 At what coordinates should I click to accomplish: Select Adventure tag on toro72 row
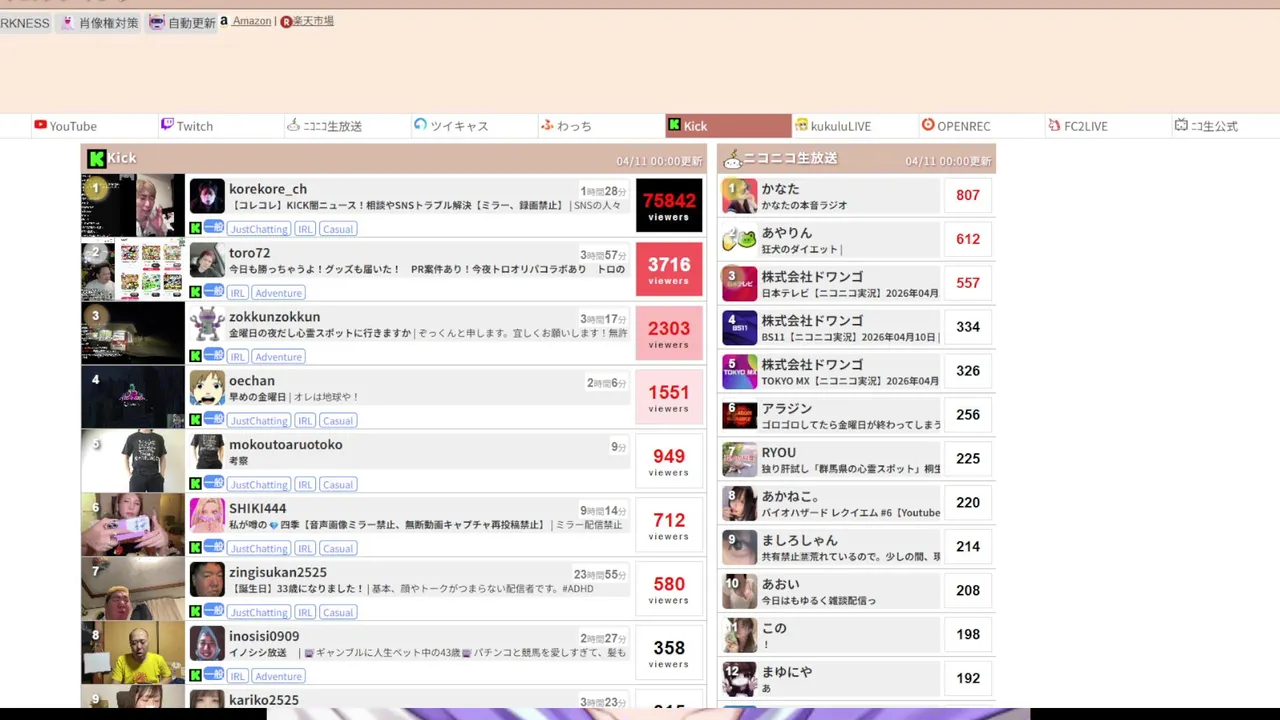pyautogui.click(x=278, y=293)
